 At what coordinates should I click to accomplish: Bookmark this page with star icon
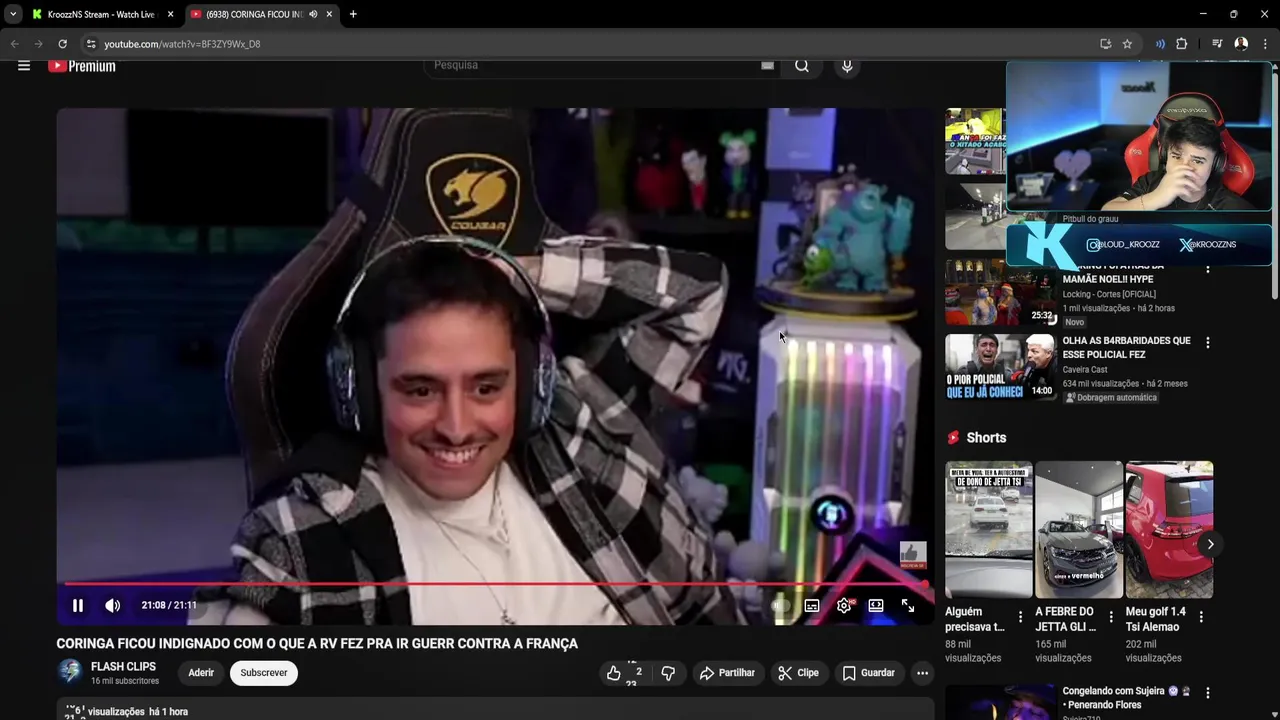click(1127, 44)
